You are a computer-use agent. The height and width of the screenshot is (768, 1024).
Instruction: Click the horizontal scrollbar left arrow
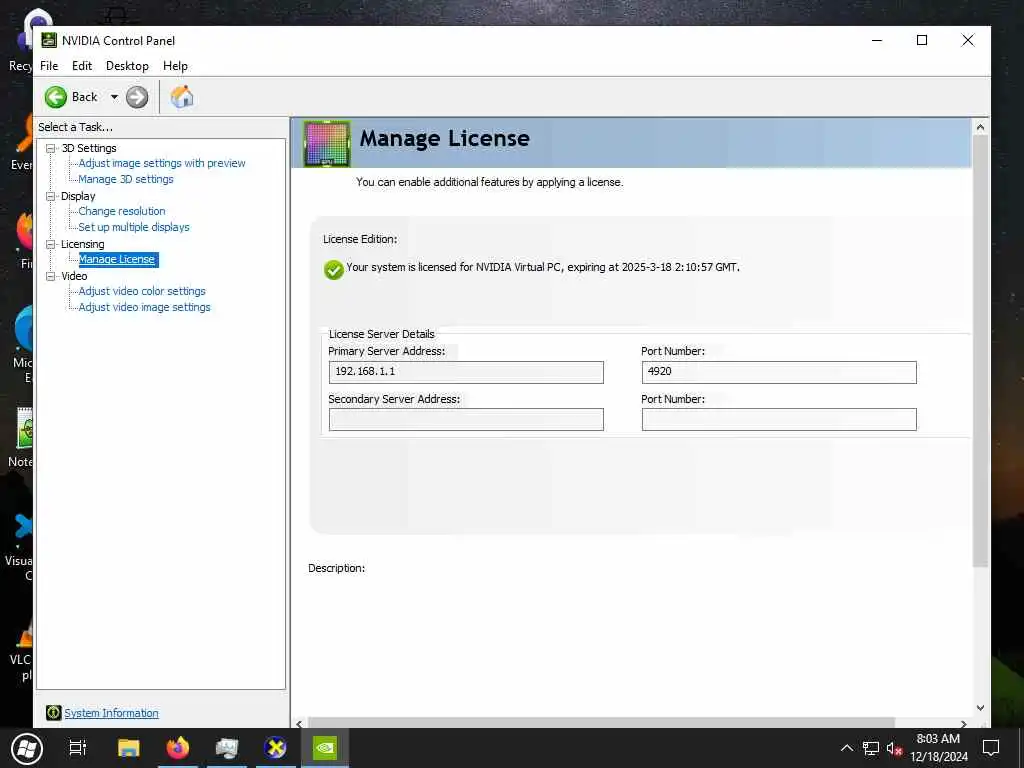click(x=299, y=724)
